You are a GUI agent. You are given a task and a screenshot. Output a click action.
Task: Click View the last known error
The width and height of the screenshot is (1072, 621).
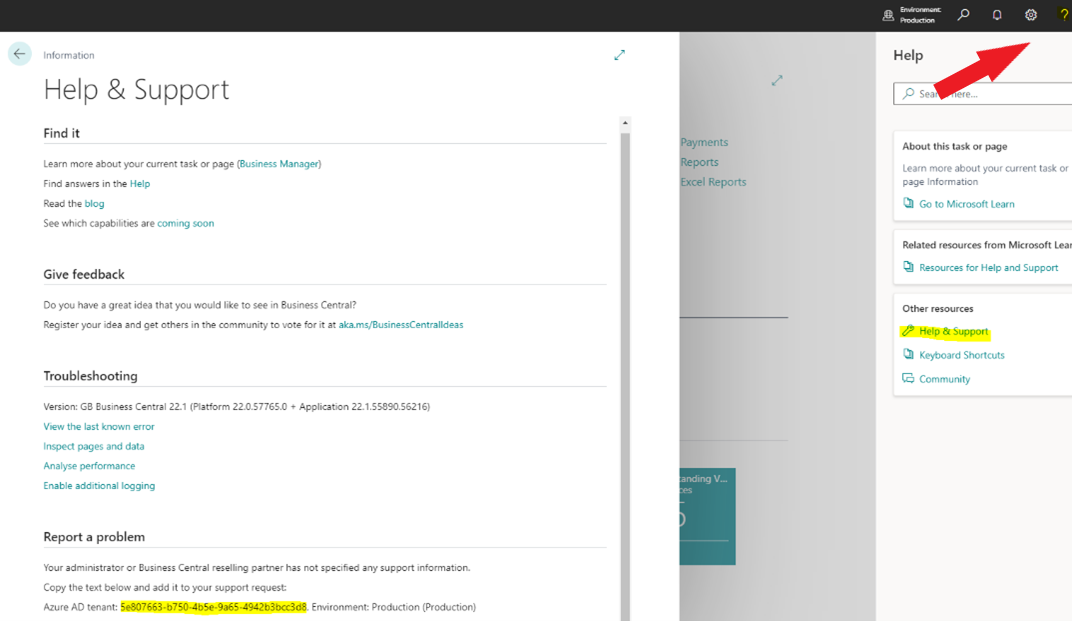[x=98, y=426]
